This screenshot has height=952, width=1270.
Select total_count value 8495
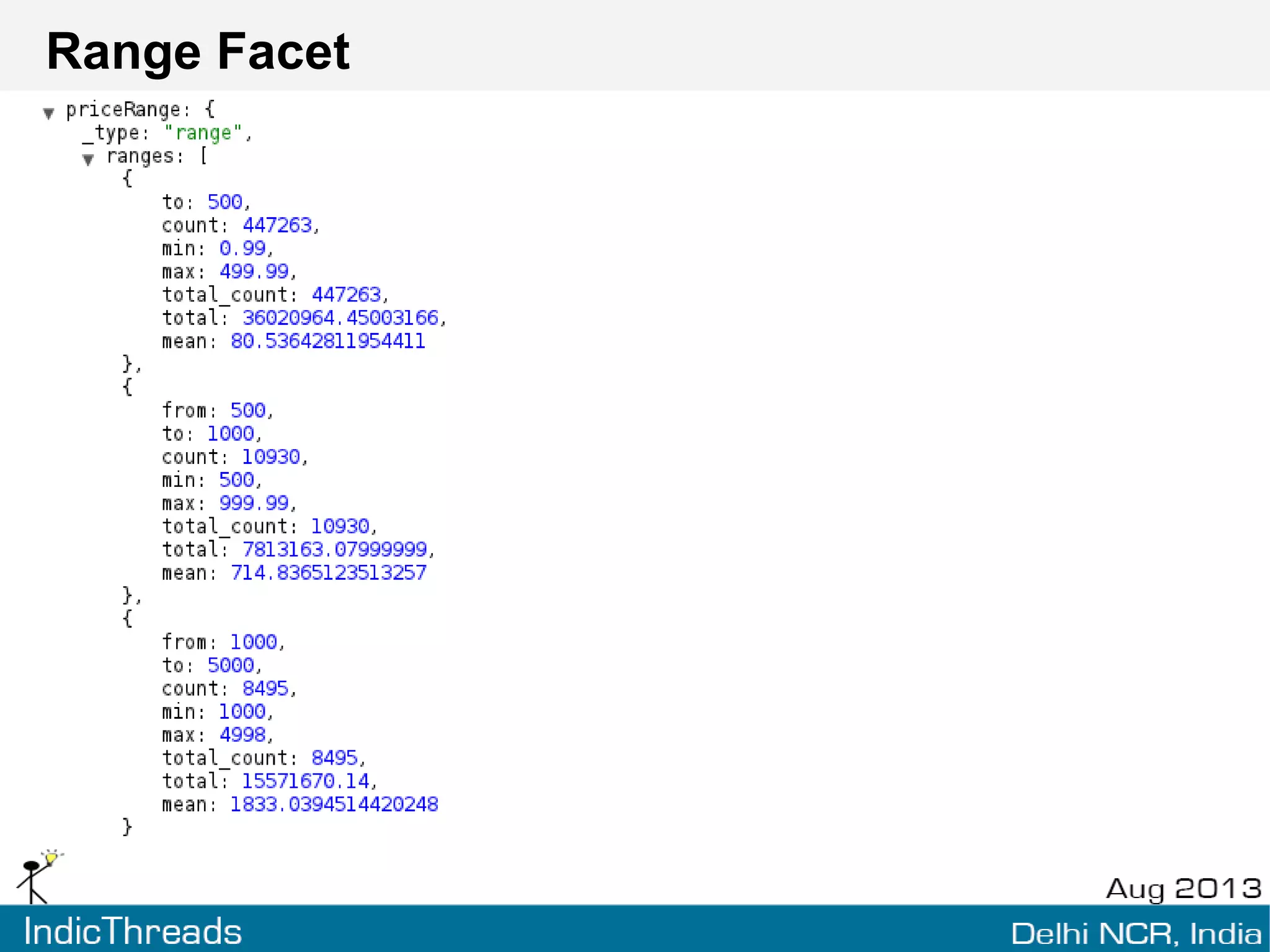click(335, 757)
